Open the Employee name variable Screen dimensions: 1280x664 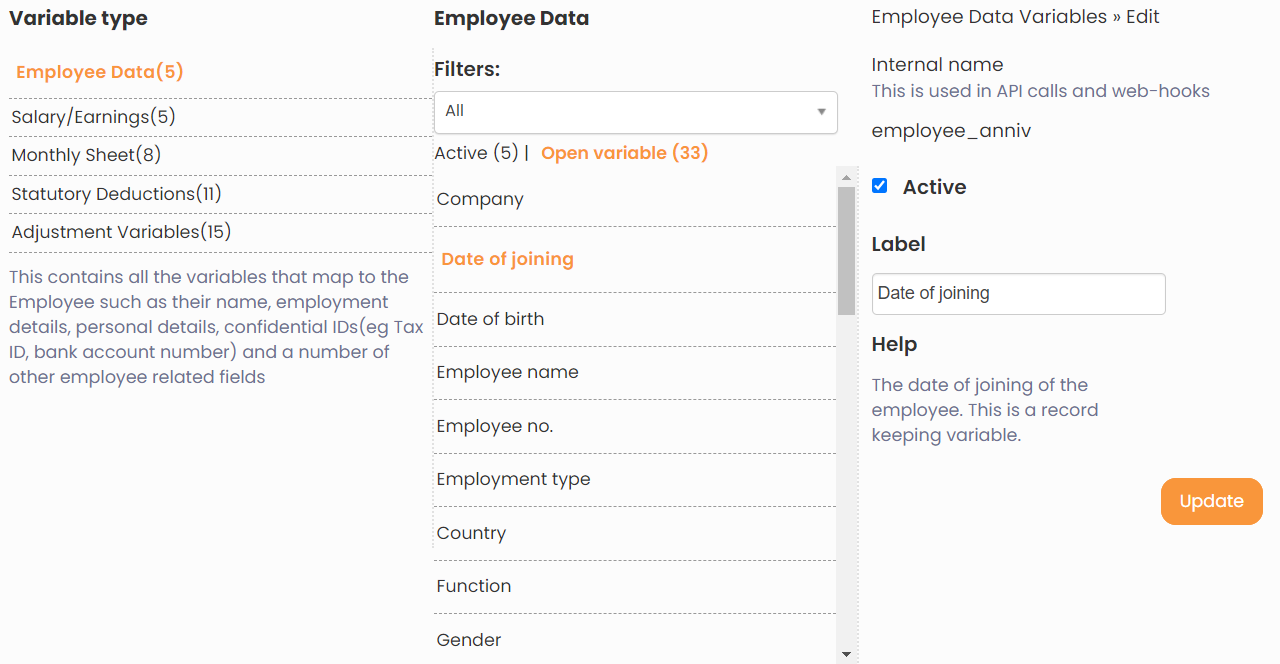507,372
